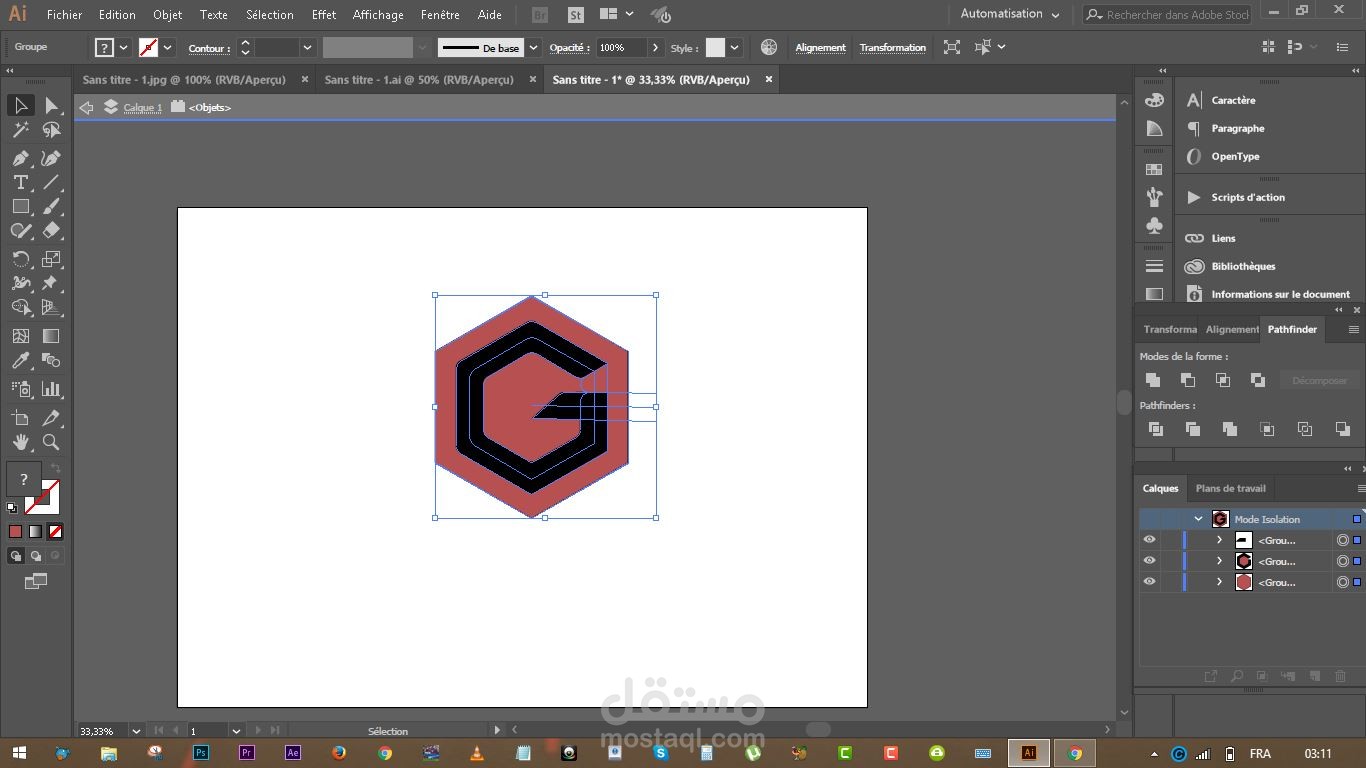The width and height of the screenshot is (1366, 768).
Task: Open the Opacité value flyout arrow
Action: (x=655, y=48)
